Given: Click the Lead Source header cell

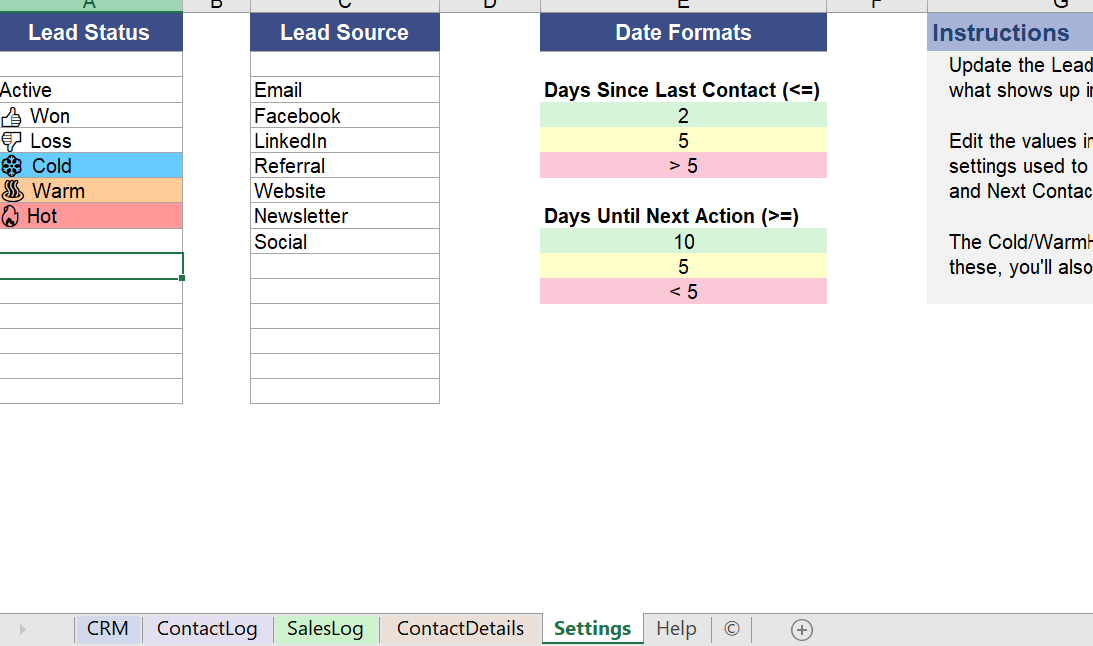Looking at the screenshot, I should [345, 32].
